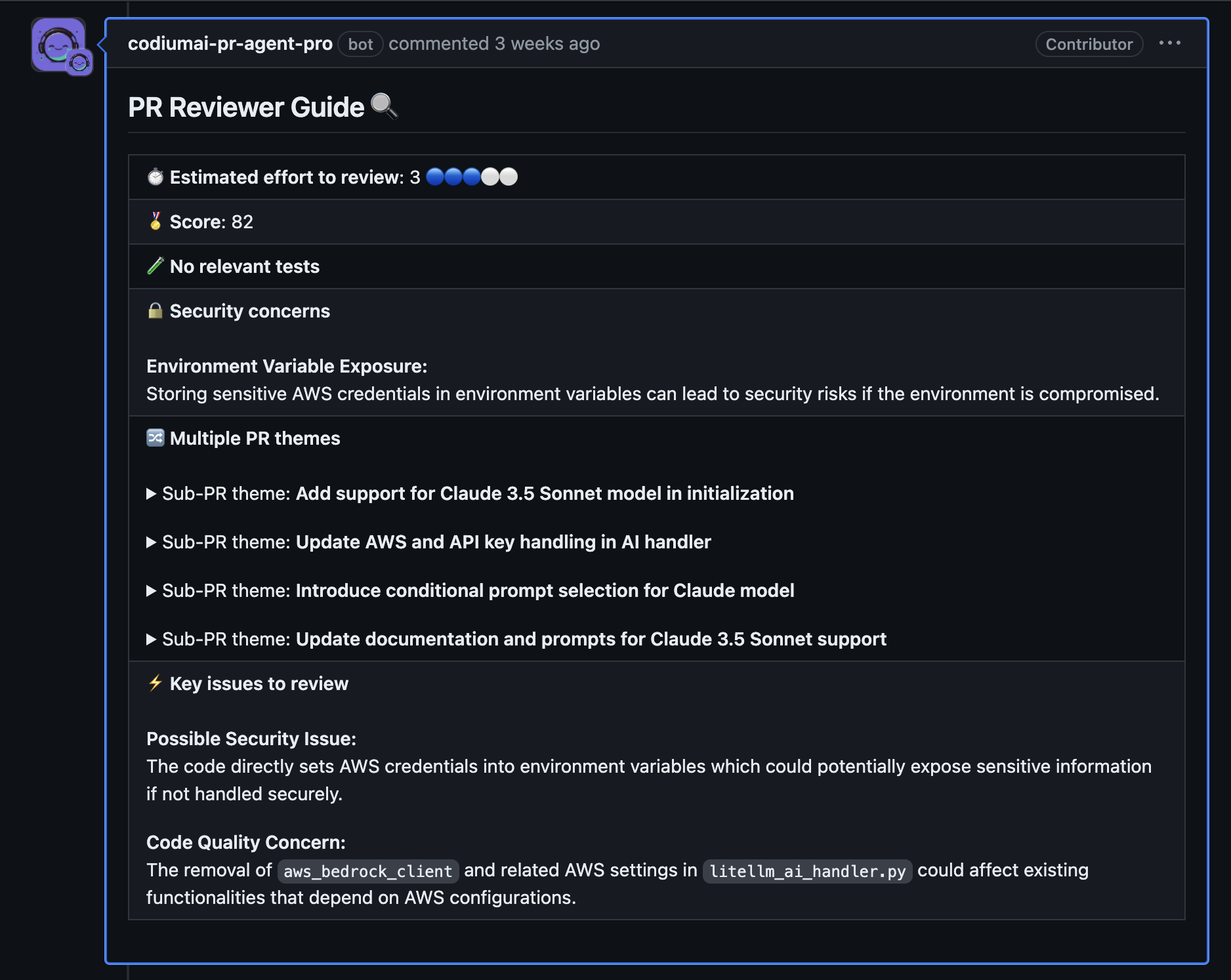This screenshot has height=980, width=1231.
Task: Click the bot label badge
Action: 360,44
